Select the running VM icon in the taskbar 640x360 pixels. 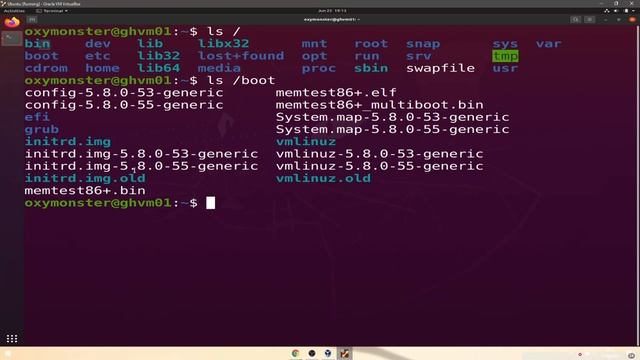[344, 353]
